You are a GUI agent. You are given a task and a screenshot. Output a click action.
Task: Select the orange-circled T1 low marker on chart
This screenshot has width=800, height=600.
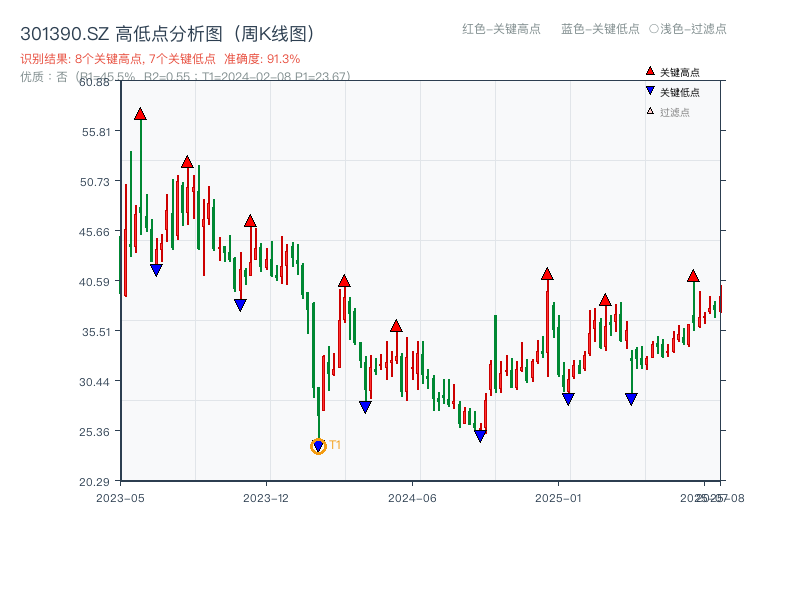[x=318, y=446]
